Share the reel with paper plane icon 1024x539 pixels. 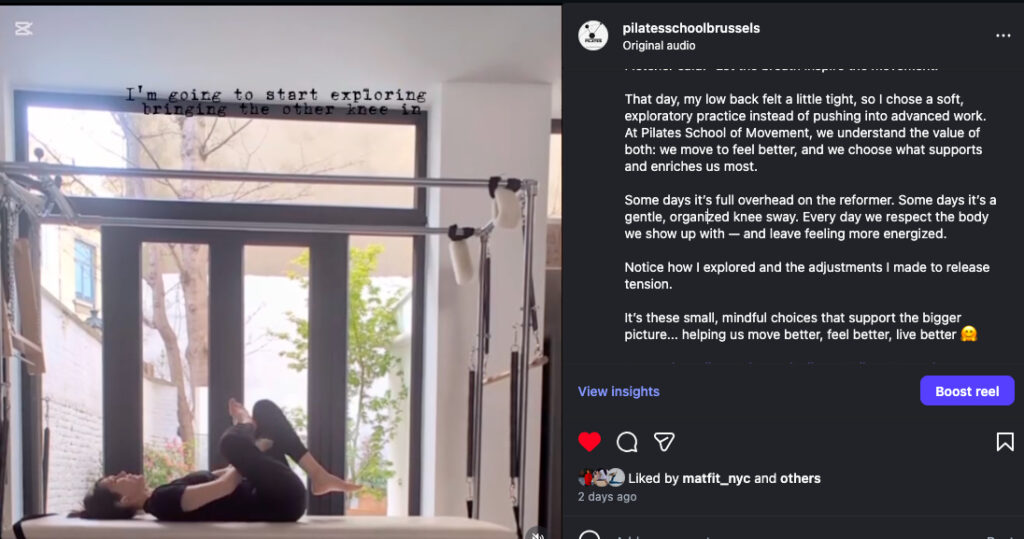[664, 442]
